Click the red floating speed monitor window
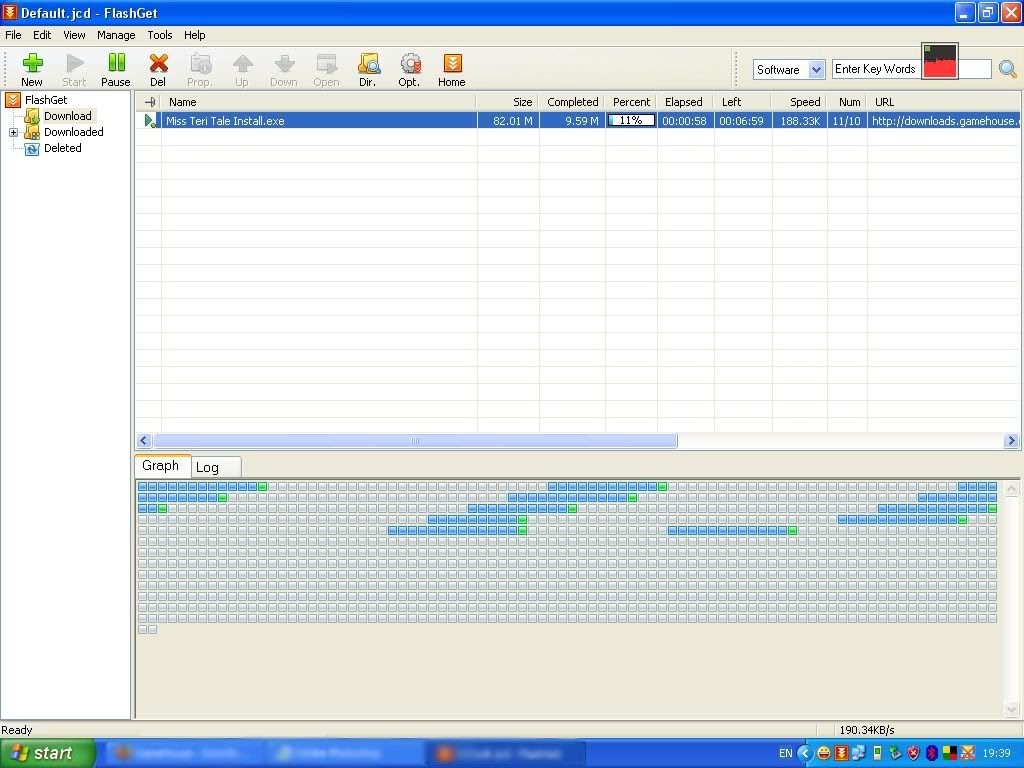Image resolution: width=1024 pixels, height=768 pixels. tap(940, 61)
